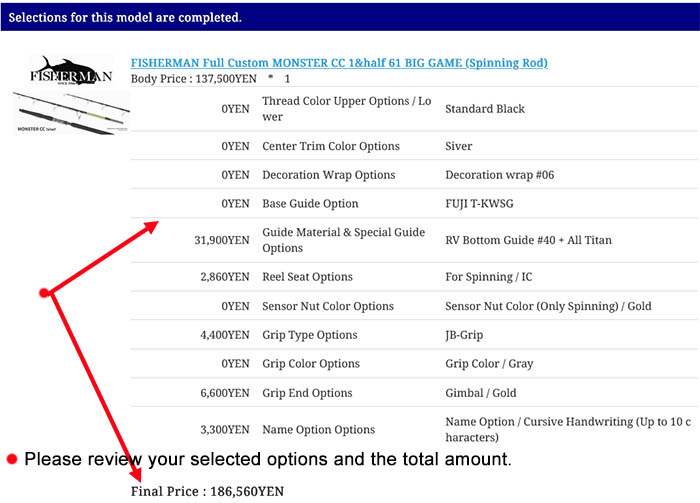Click the '6,600YEN' price

coord(225,393)
